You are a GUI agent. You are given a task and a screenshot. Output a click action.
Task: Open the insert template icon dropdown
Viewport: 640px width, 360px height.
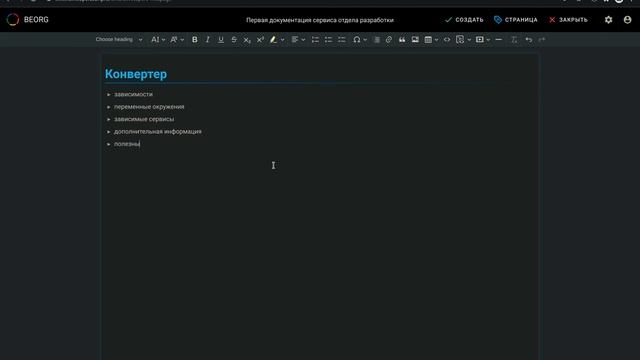(463, 40)
